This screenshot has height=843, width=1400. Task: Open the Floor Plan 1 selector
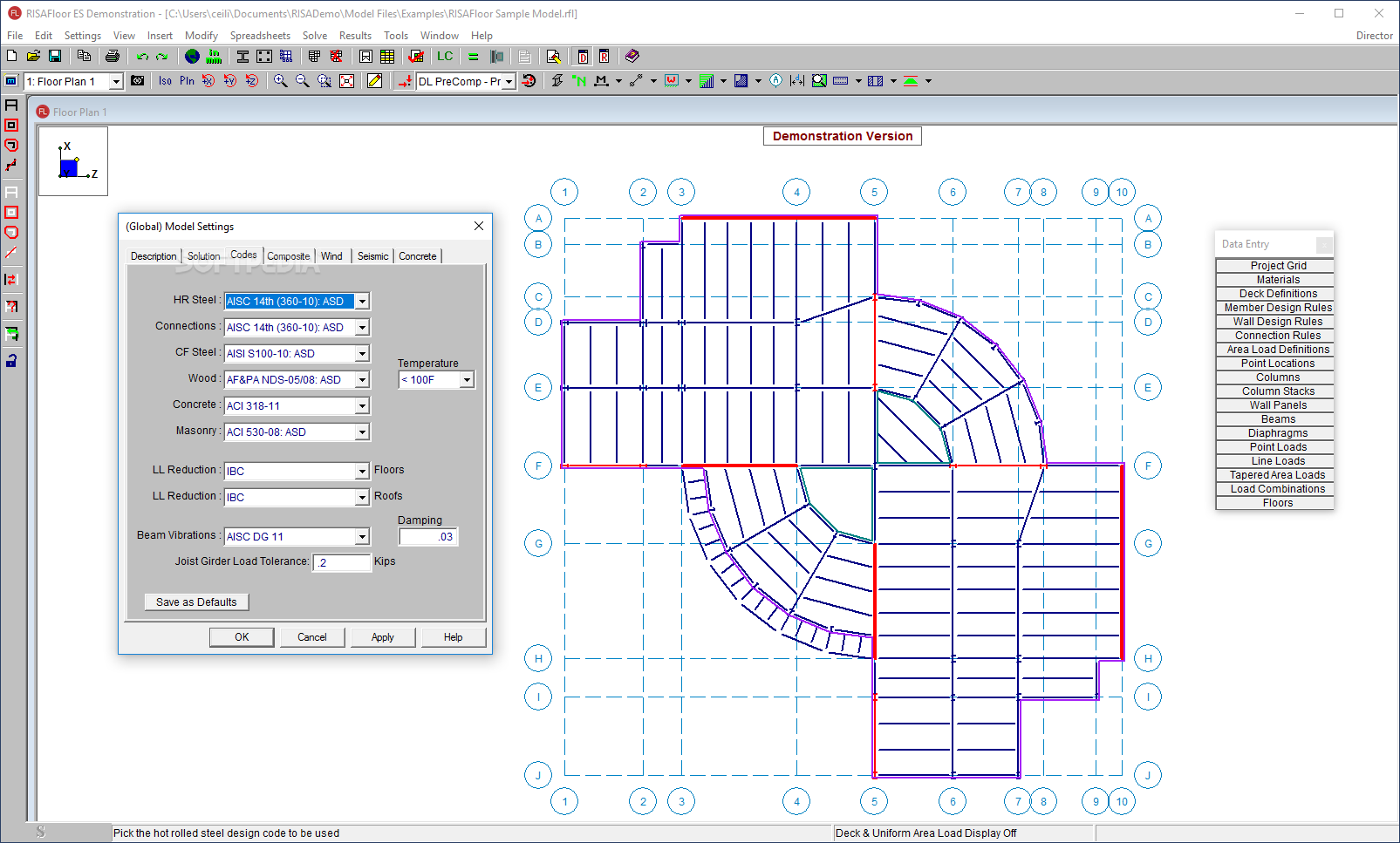[73, 81]
